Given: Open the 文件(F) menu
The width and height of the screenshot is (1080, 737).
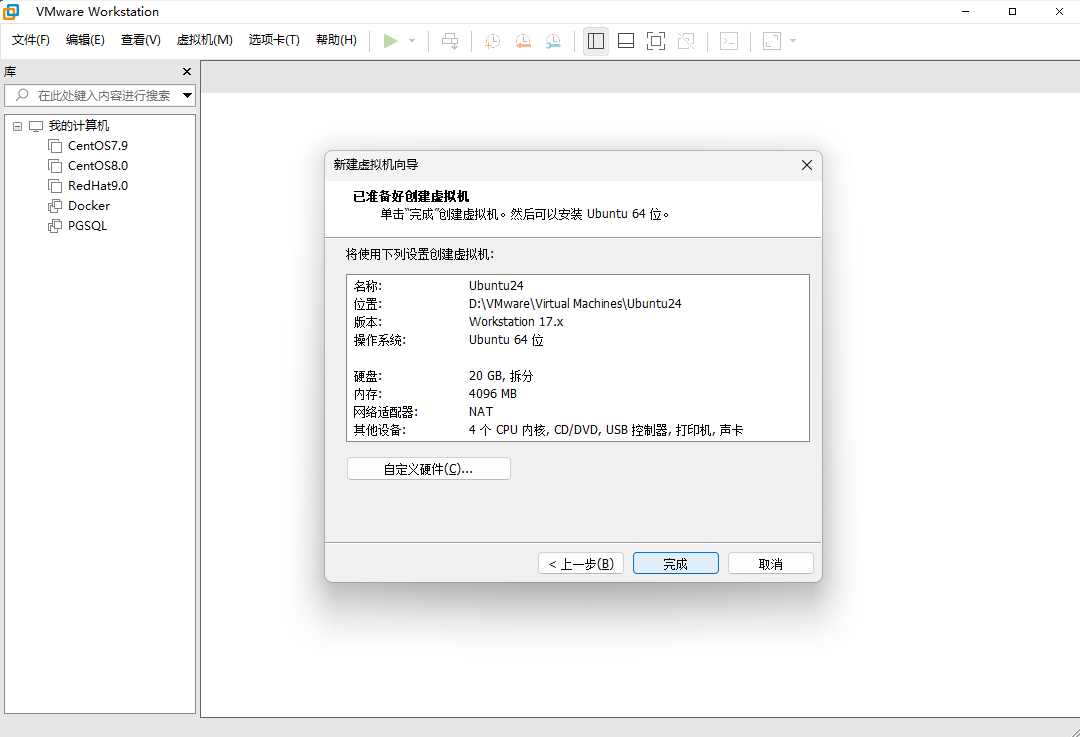Looking at the screenshot, I should 30,40.
